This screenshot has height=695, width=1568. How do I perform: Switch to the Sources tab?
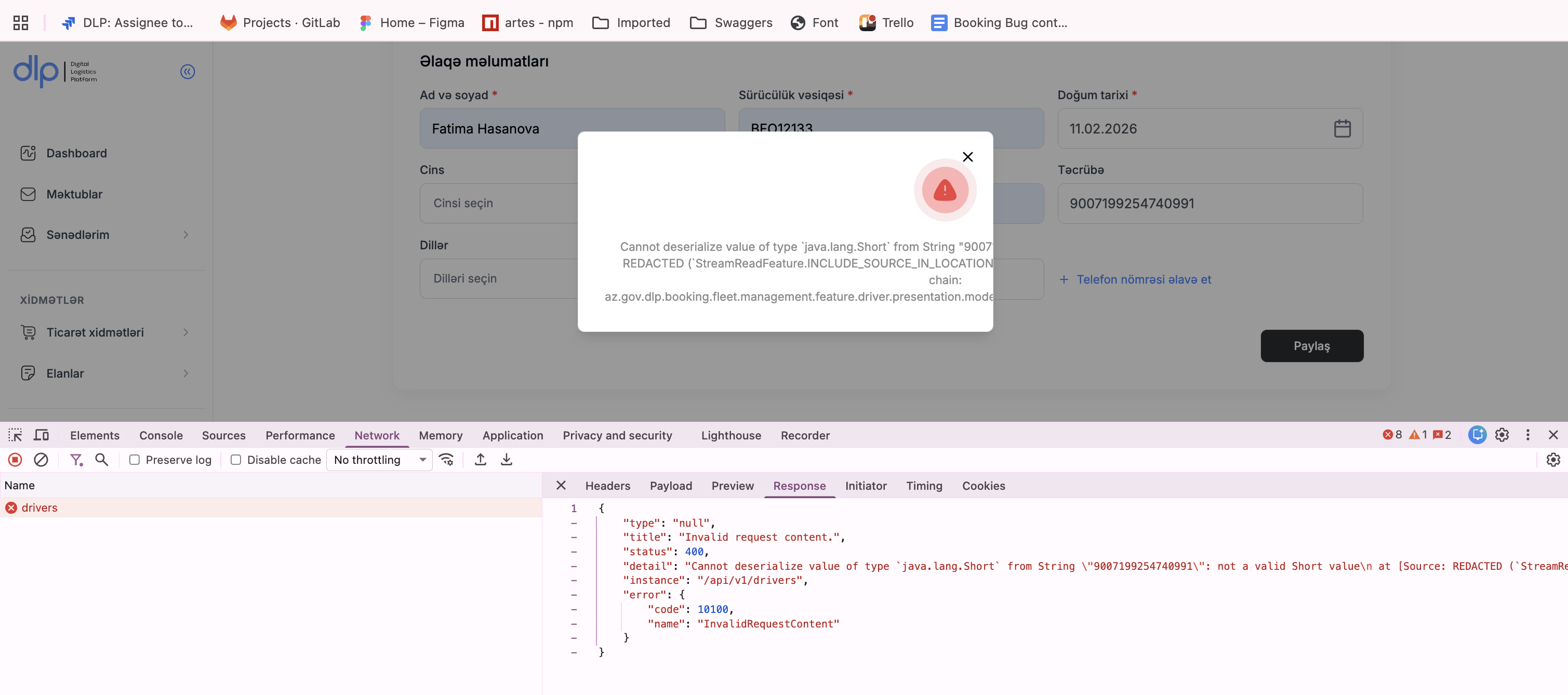pos(223,435)
